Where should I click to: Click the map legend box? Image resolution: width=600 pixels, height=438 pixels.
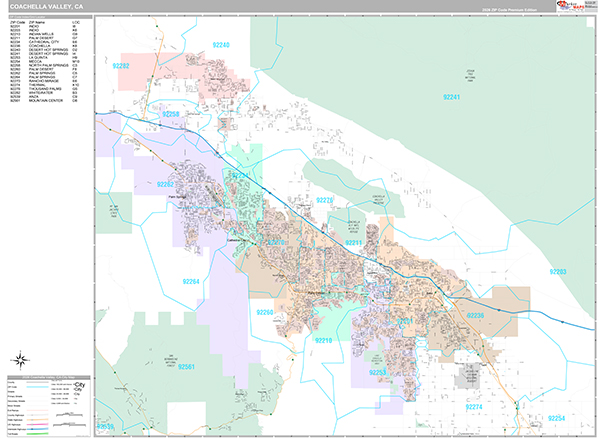(50, 406)
